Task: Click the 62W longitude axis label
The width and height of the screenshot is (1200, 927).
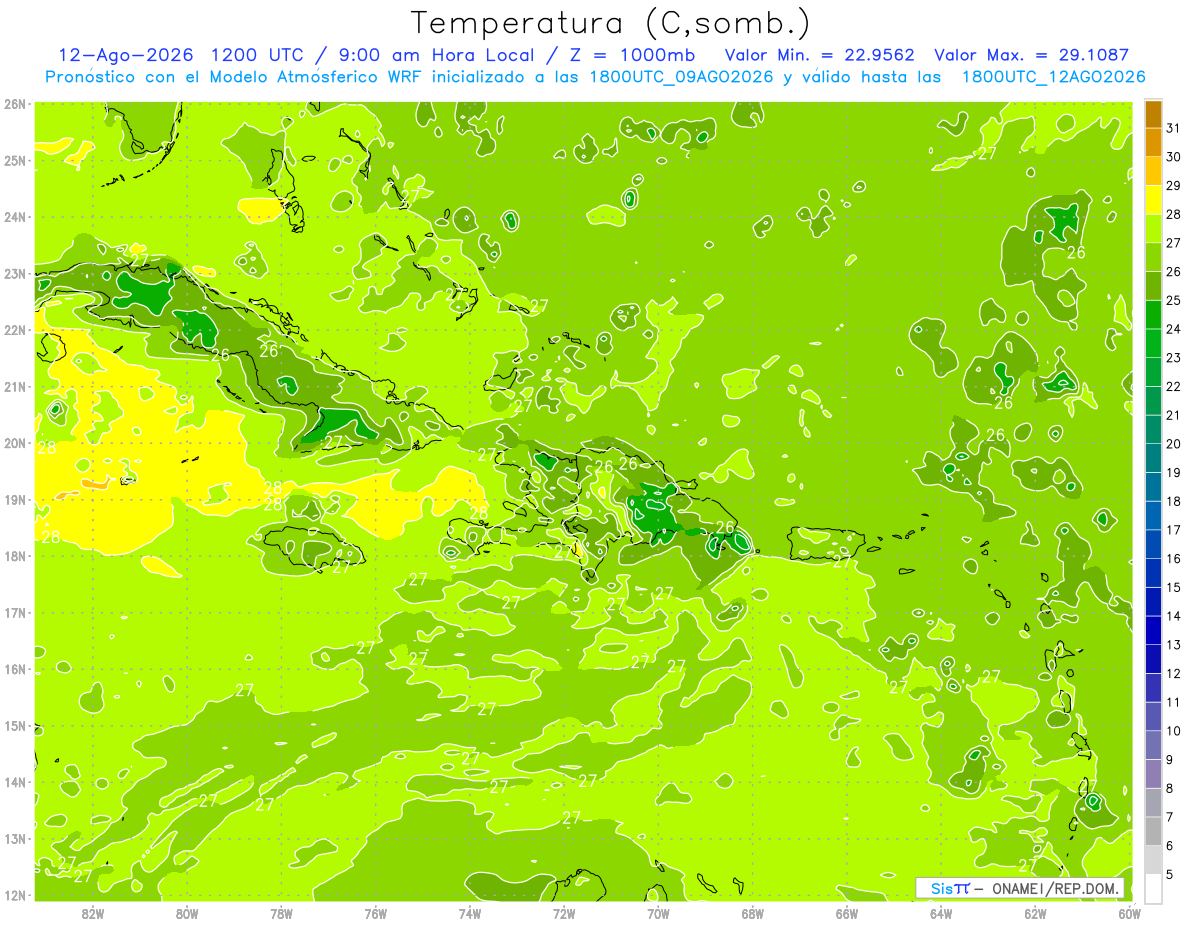Action: [x=1035, y=913]
